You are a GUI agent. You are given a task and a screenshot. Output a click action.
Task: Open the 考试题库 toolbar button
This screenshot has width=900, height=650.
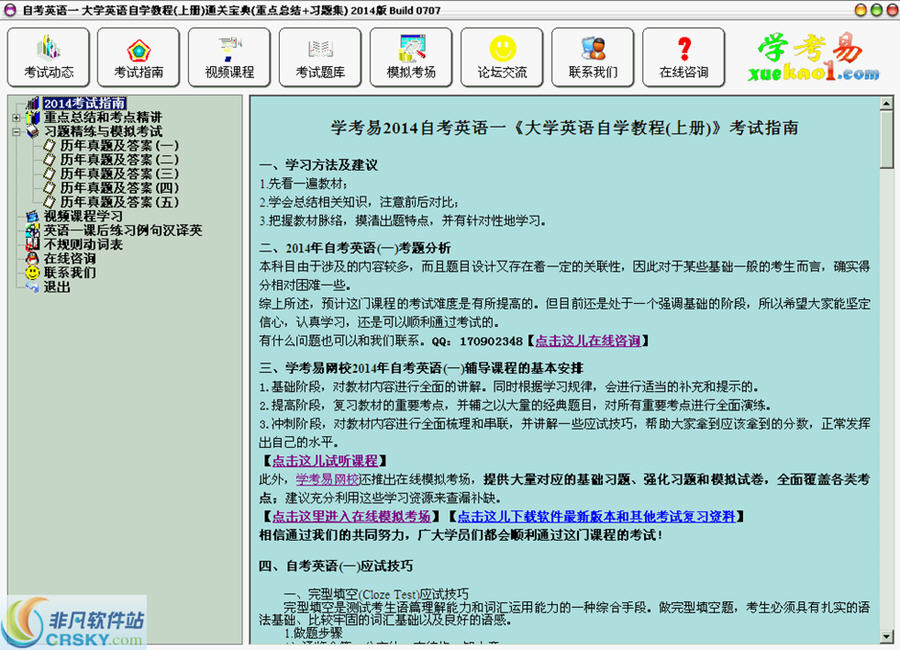(x=320, y=57)
